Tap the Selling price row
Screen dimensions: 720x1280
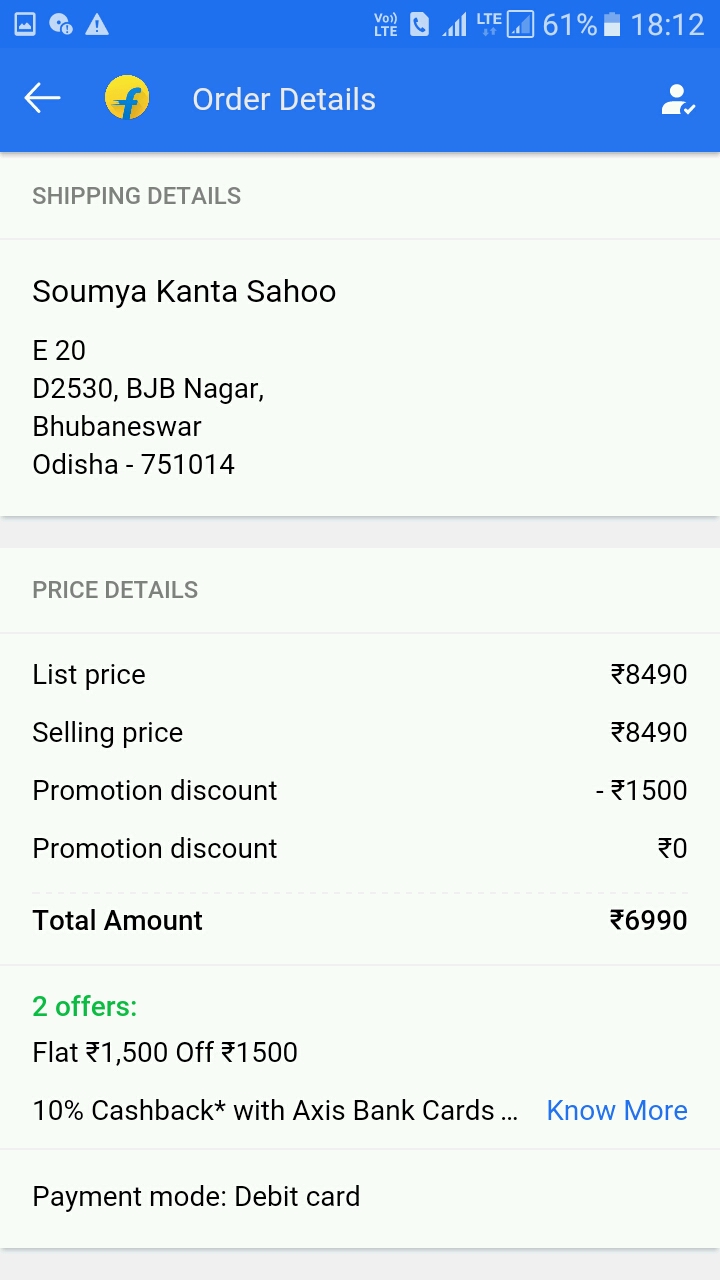pos(359,732)
